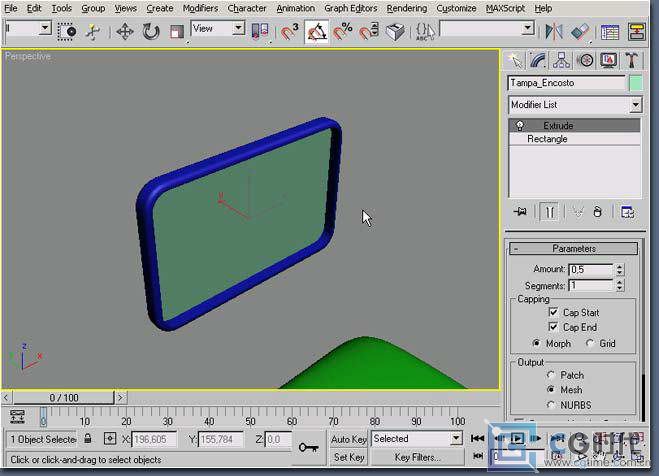Image resolution: width=659 pixels, height=476 pixels.
Task: Select the Morph capping option
Action: (x=536, y=343)
